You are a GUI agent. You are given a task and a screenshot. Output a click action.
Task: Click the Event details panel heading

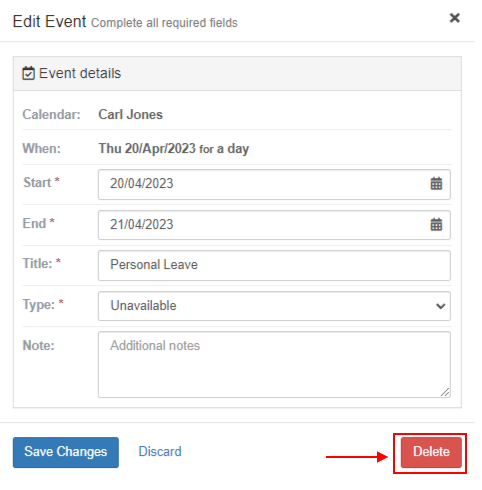pyautogui.click(x=80, y=73)
